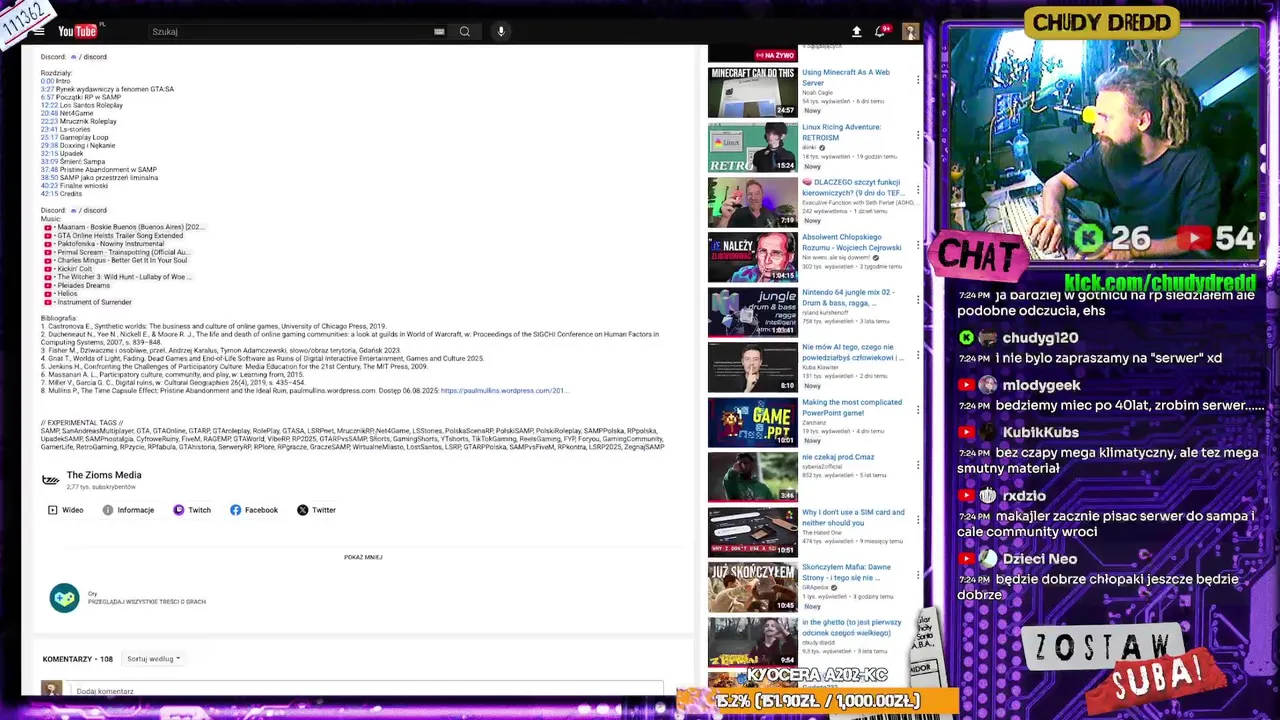Open the channel's Informacje link
The image size is (1280, 720).
pos(129,510)
